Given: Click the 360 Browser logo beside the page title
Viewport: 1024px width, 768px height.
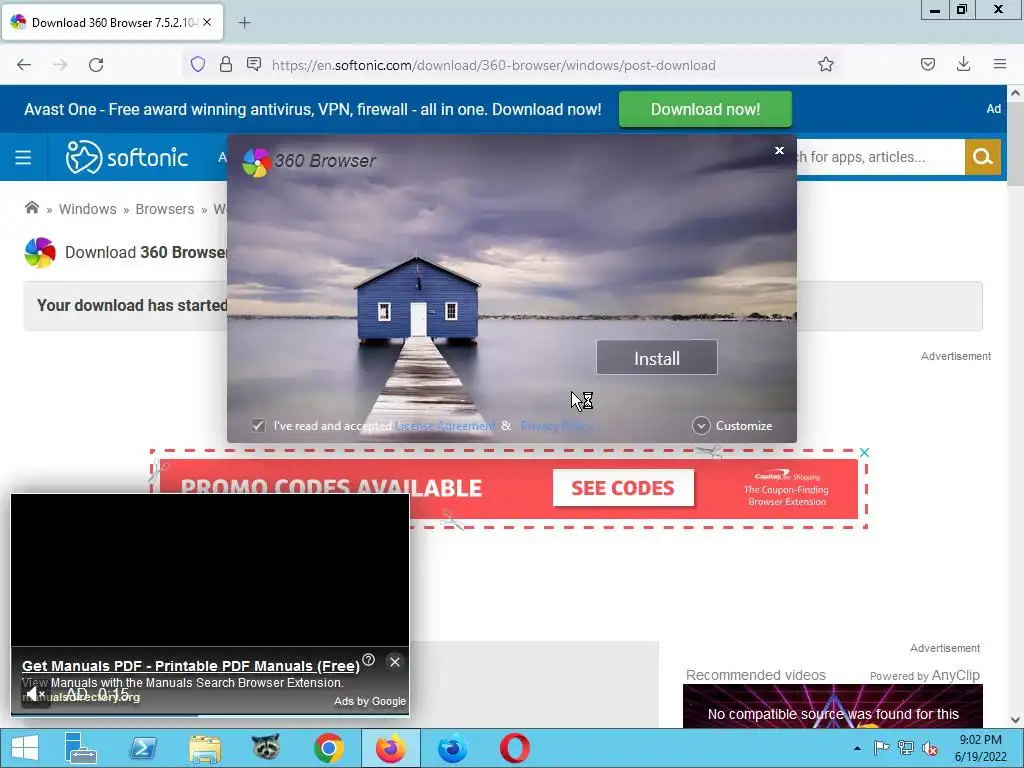Looking at the screenshot, I should pyautogui.click(x=40, y=253).
